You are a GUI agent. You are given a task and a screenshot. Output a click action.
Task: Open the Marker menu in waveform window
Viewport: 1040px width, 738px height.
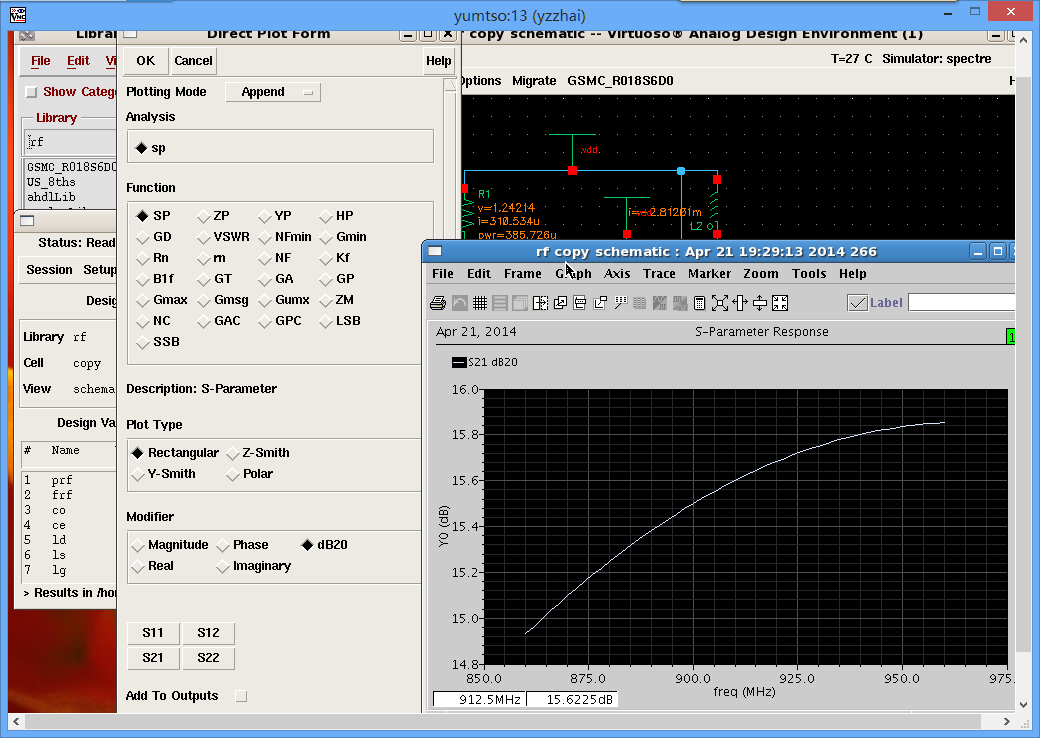pos(709,274)
